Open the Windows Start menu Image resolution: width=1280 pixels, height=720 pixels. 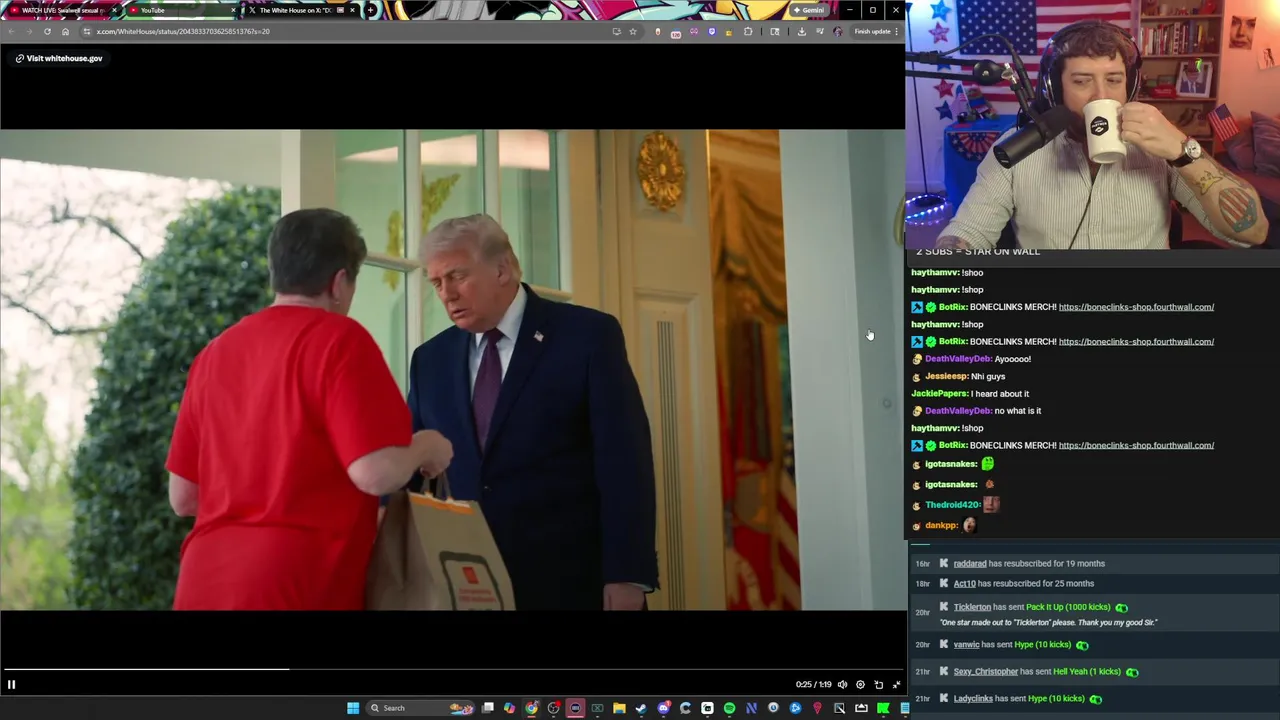pos(353,708)
